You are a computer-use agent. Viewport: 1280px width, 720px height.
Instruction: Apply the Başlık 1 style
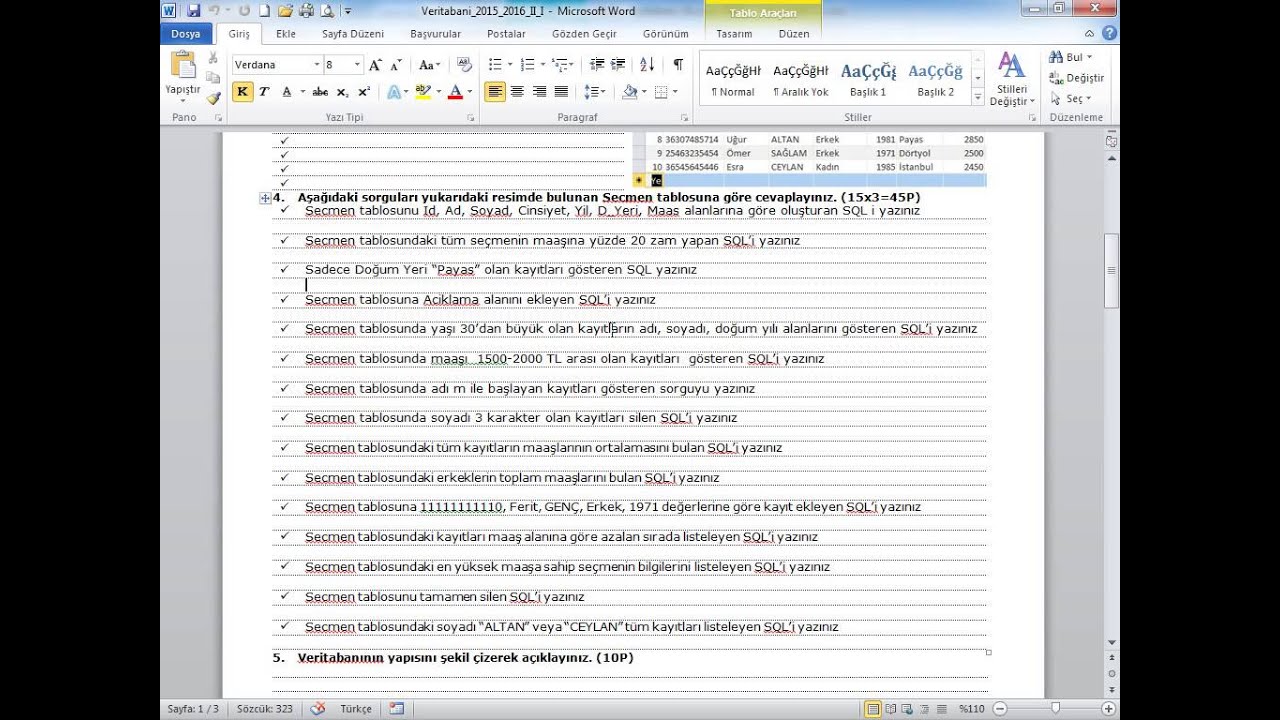tap(867, 78)
